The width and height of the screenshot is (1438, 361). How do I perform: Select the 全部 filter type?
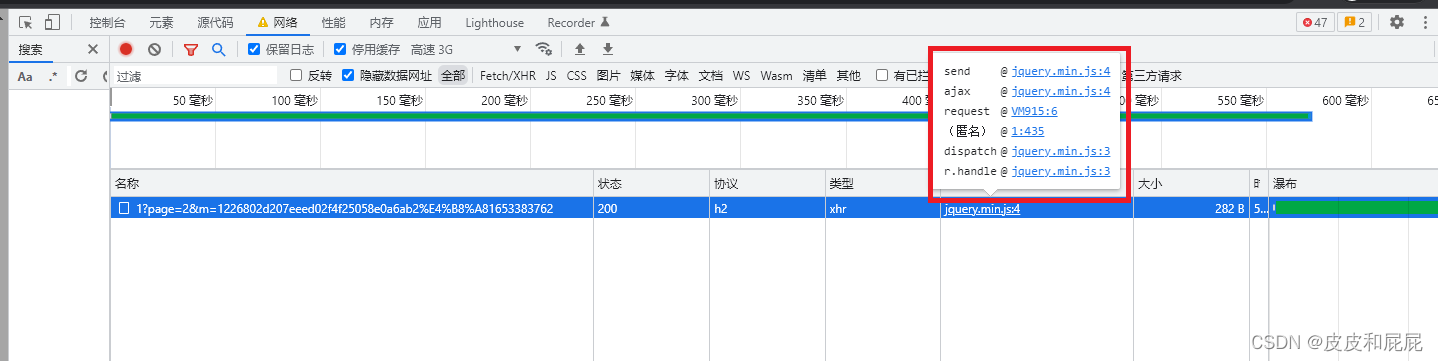tap(453, 75)
